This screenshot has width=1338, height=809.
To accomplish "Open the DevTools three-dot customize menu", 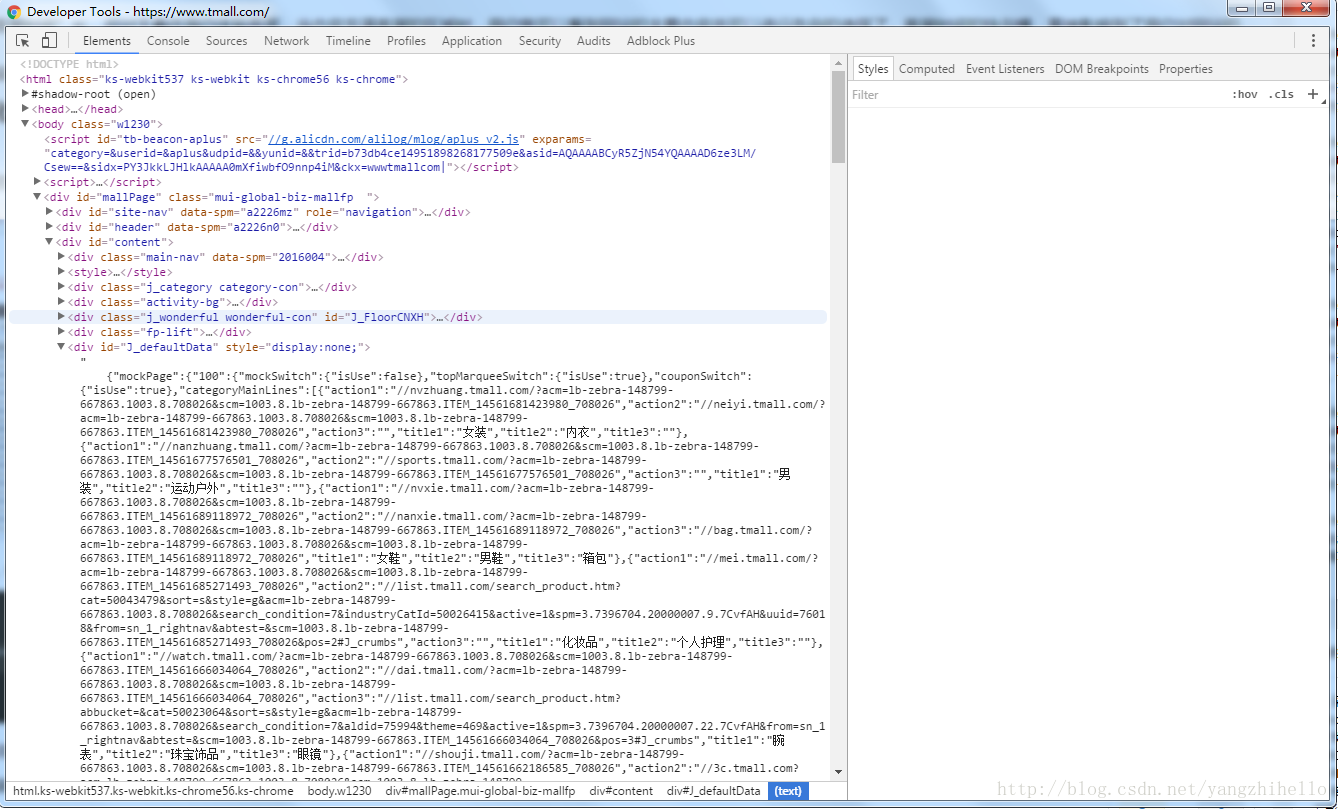I will pos(1313,40).
